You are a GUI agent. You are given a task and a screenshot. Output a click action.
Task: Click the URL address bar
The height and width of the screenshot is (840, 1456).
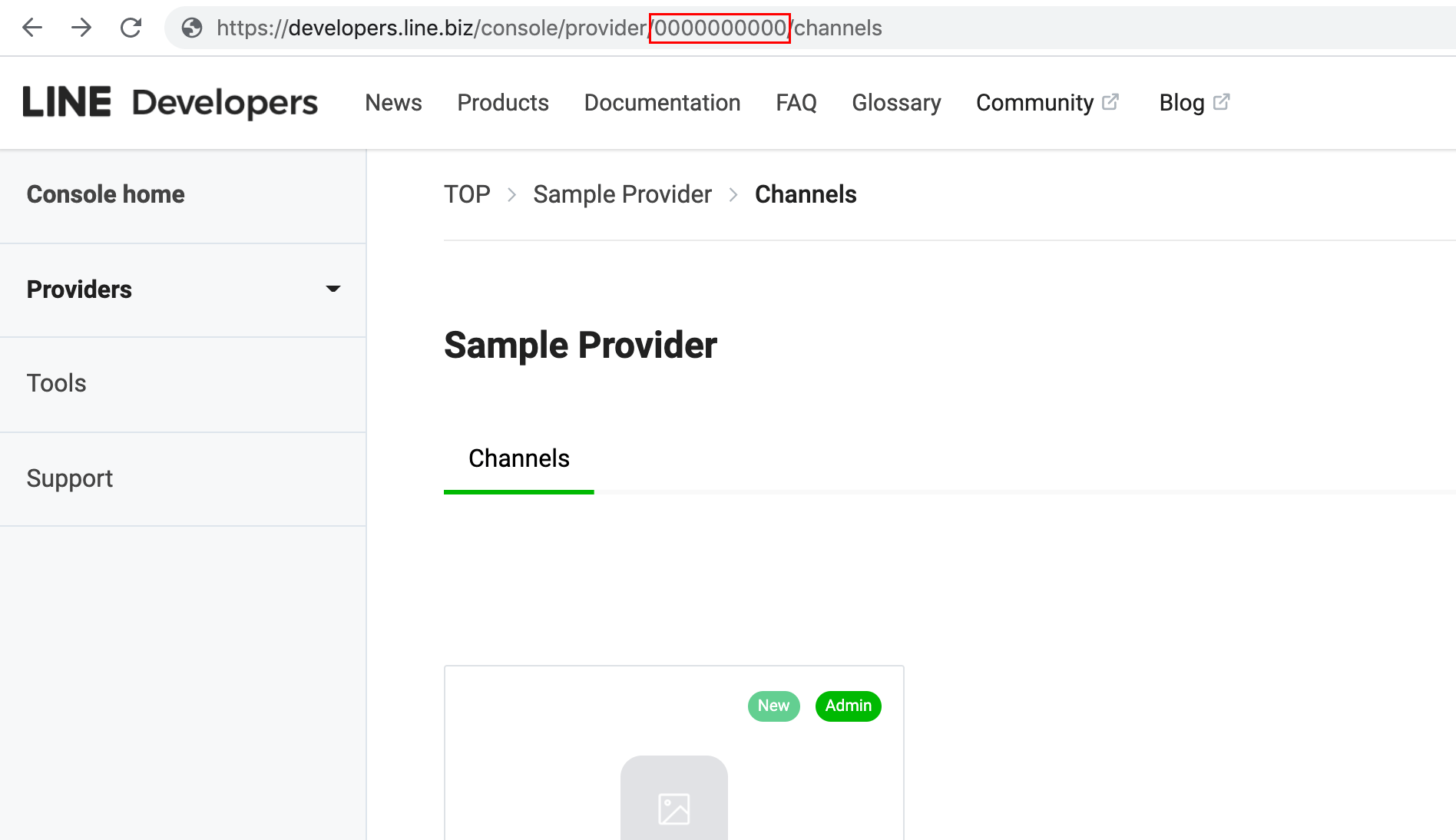810,28
